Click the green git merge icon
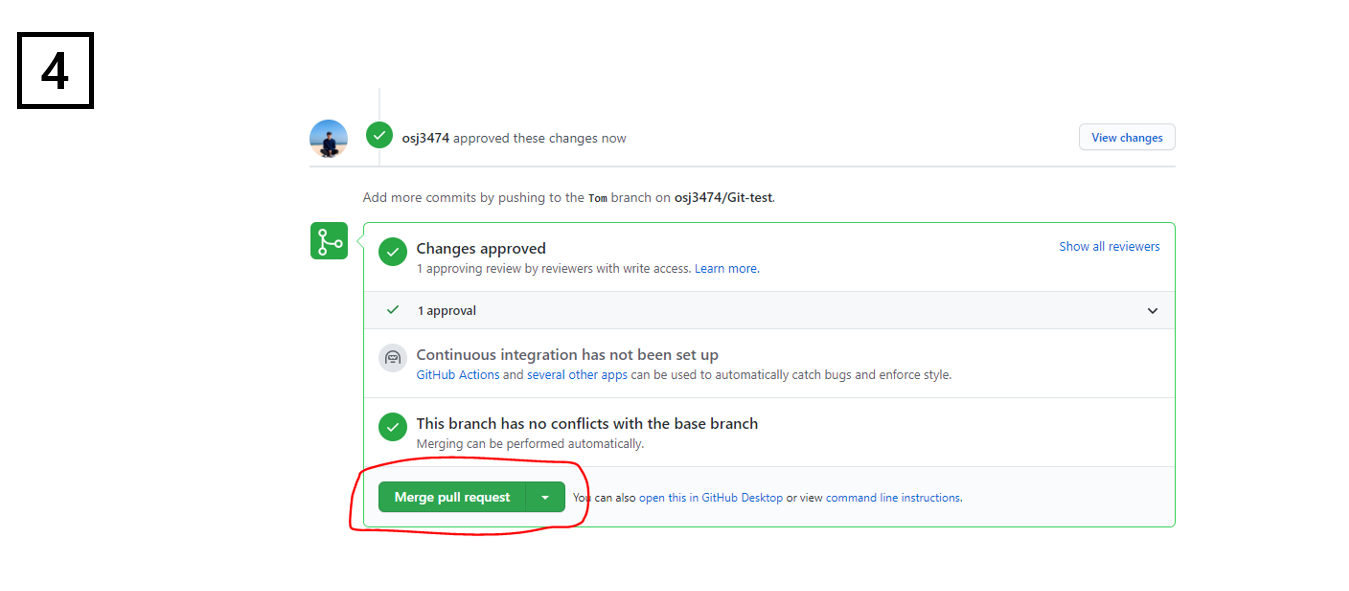This screenshot has height=591, width=1349. click(329, 241)
